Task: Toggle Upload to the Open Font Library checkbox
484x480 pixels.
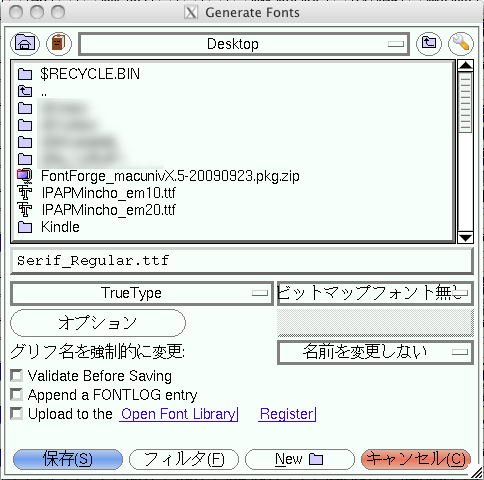Action: (16, 414)
